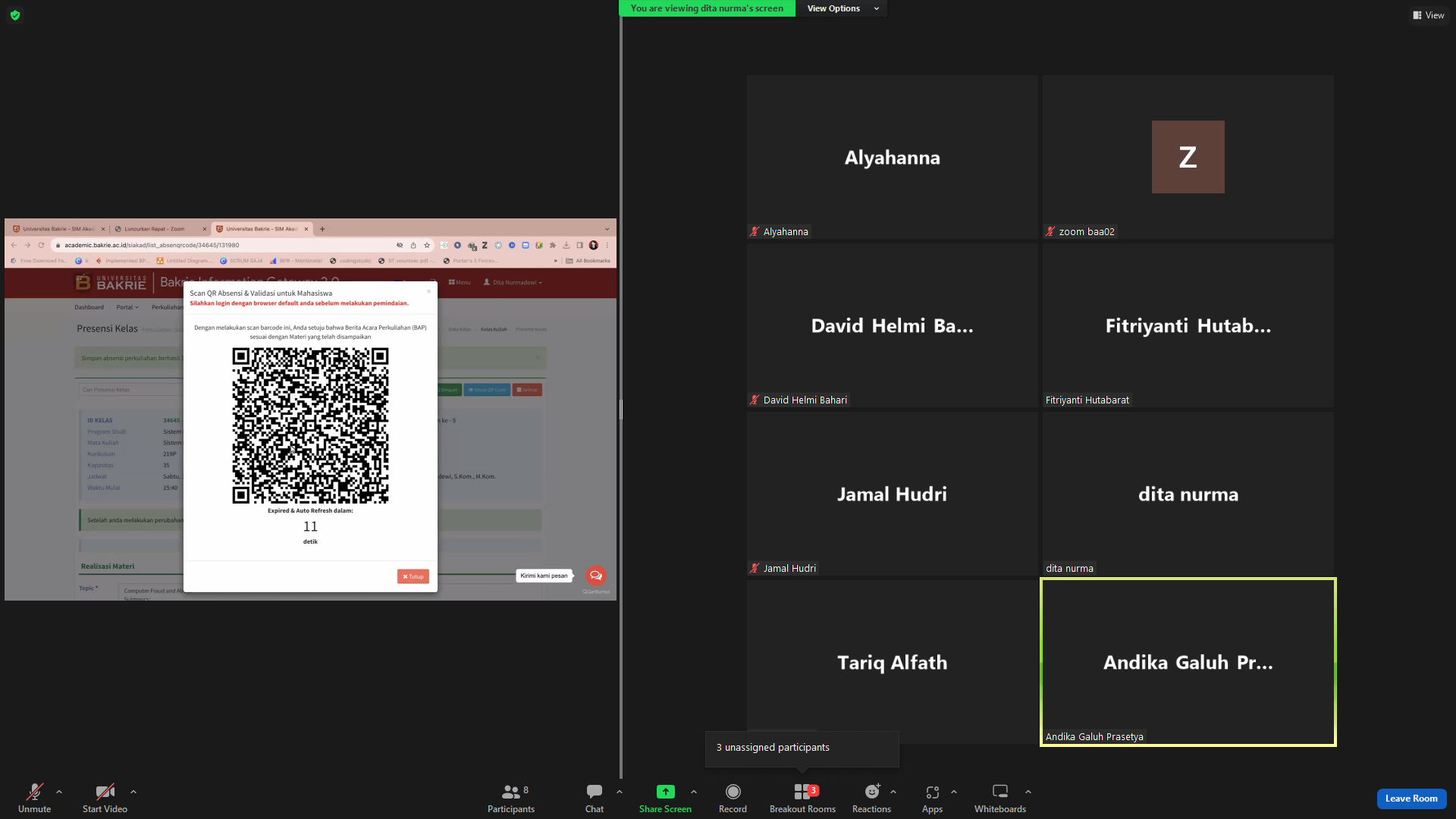1456x819 pixels.
Task: Open the All Bookmarks folder
Action: pyautogui.click(x=588, y=261)
